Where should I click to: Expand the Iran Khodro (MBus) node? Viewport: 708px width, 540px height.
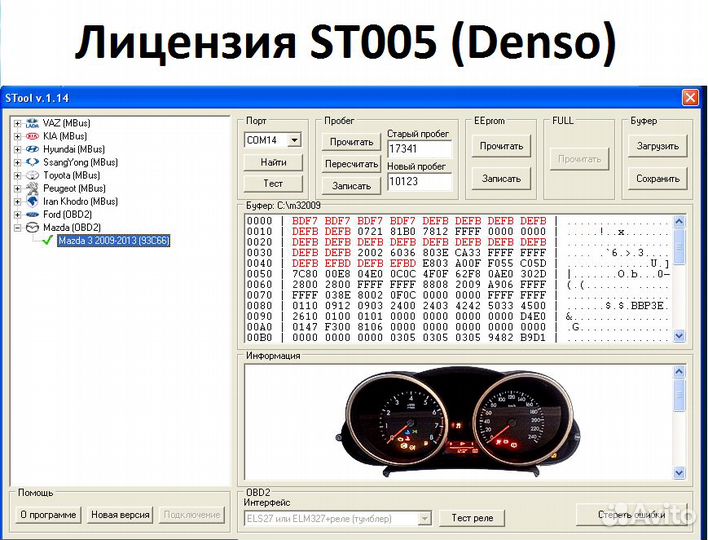[x=18, y=202]
